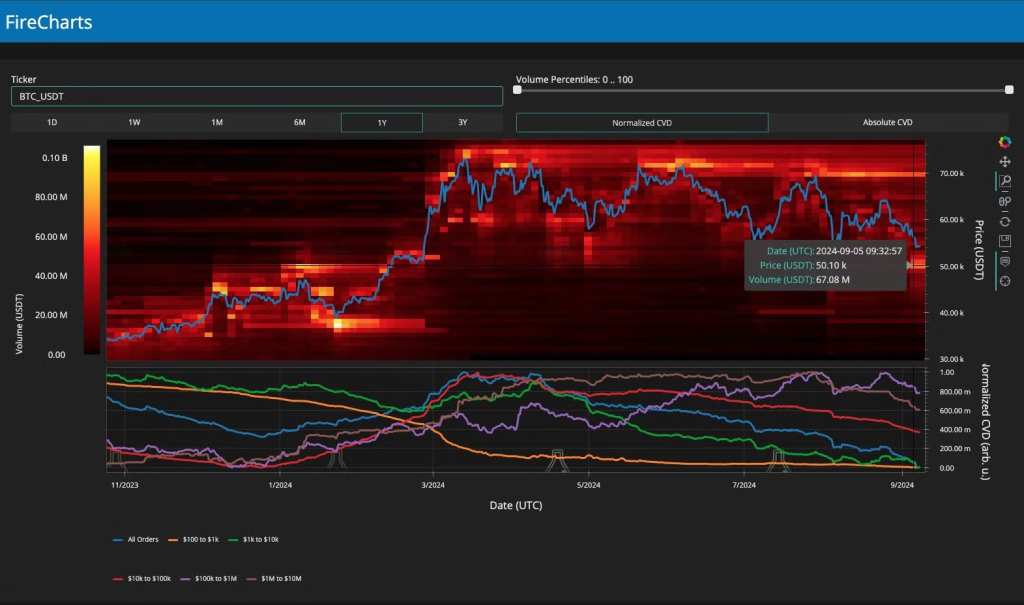Toggle the Hover tooltip tool
1024x605 pixels.
pos(1005,261)
